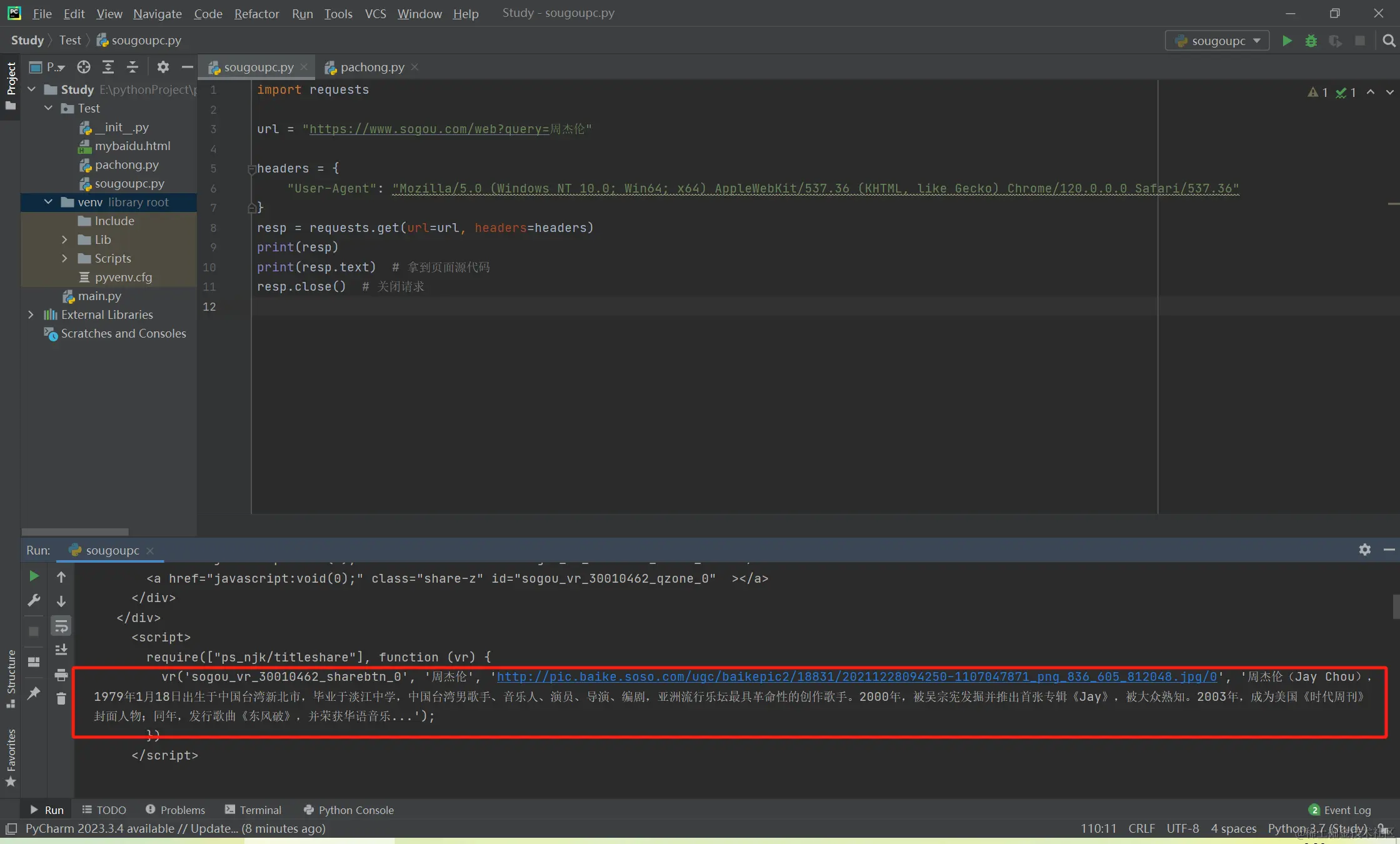Open the Refactor menu
The image size is (1400, 844).
256,13
